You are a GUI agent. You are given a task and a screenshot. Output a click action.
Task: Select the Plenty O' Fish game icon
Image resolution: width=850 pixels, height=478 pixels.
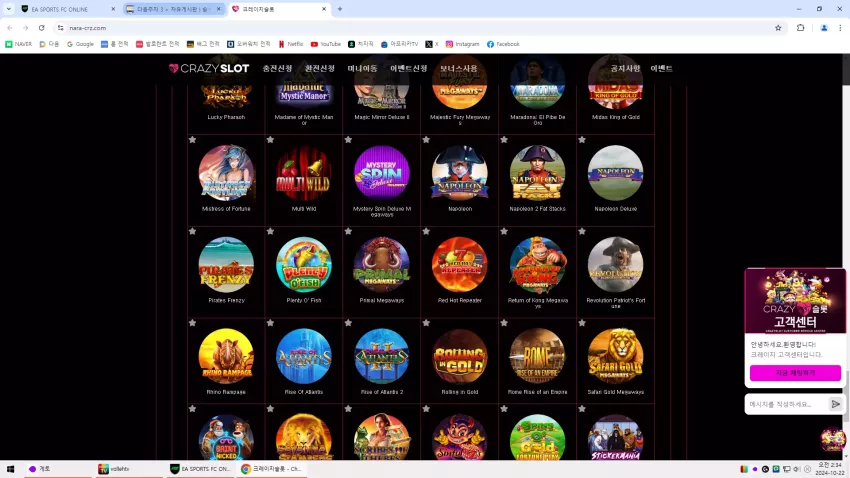(x=304, y=264)
